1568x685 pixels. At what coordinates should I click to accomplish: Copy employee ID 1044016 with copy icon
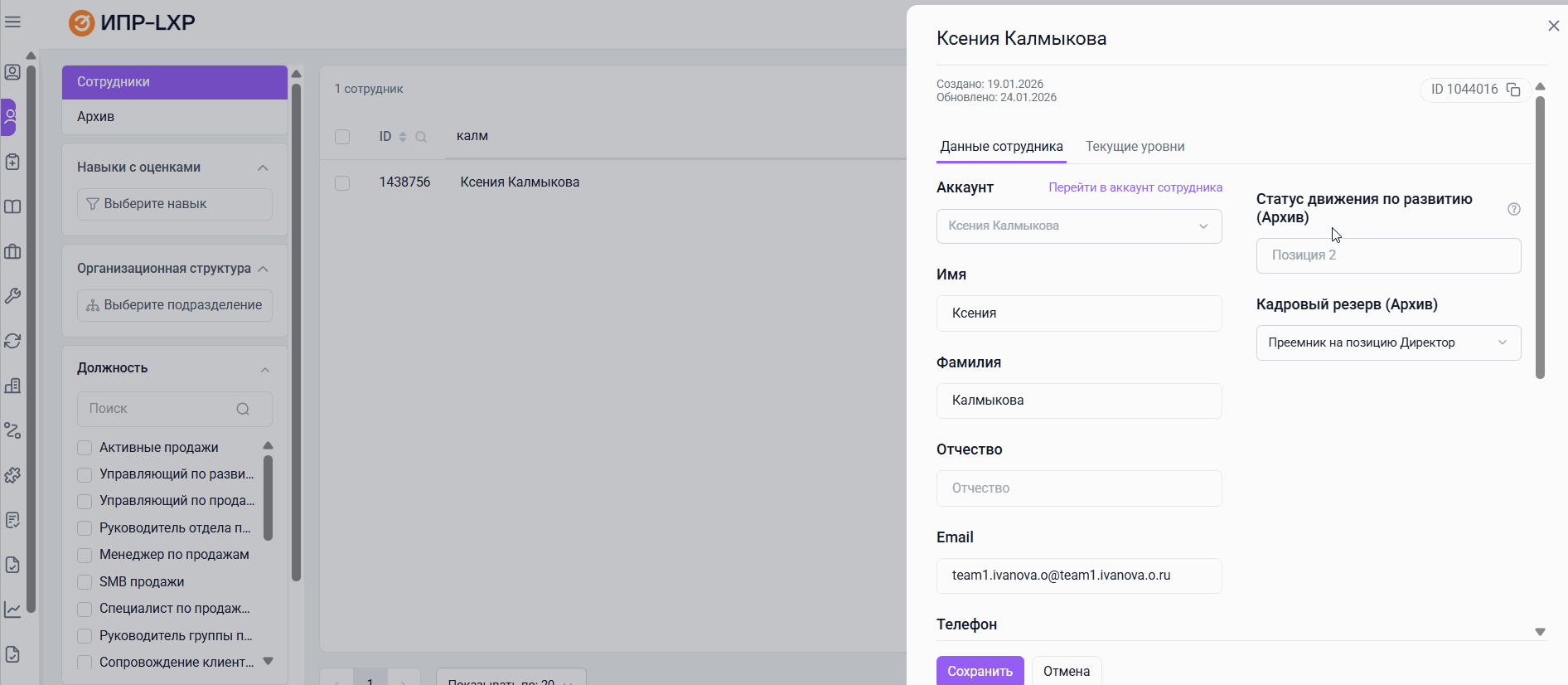coord(1513,90)
